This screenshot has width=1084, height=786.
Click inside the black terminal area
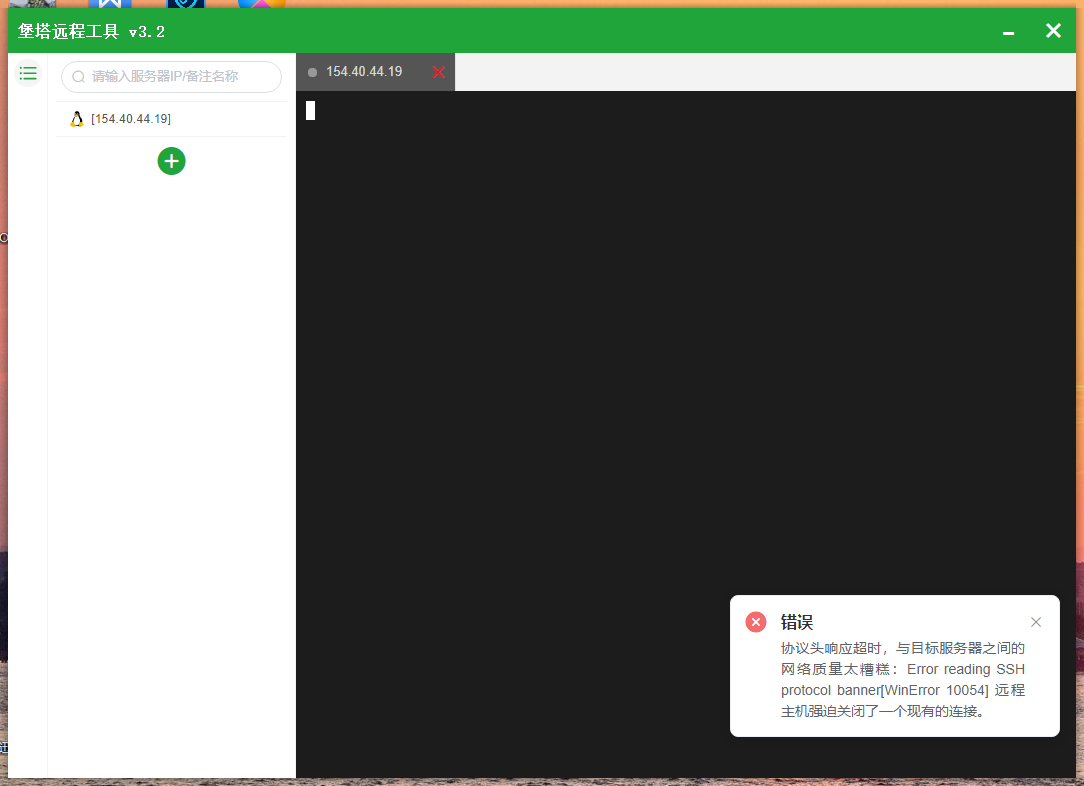coord(686,434)
